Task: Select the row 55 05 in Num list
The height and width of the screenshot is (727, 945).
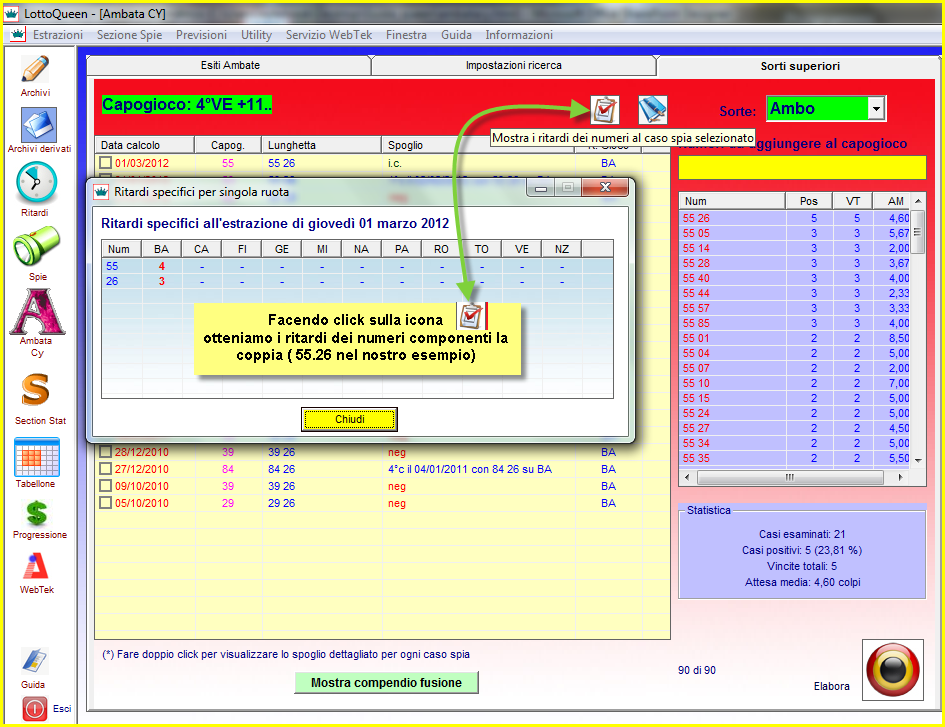Action: [x=794, y=233]
